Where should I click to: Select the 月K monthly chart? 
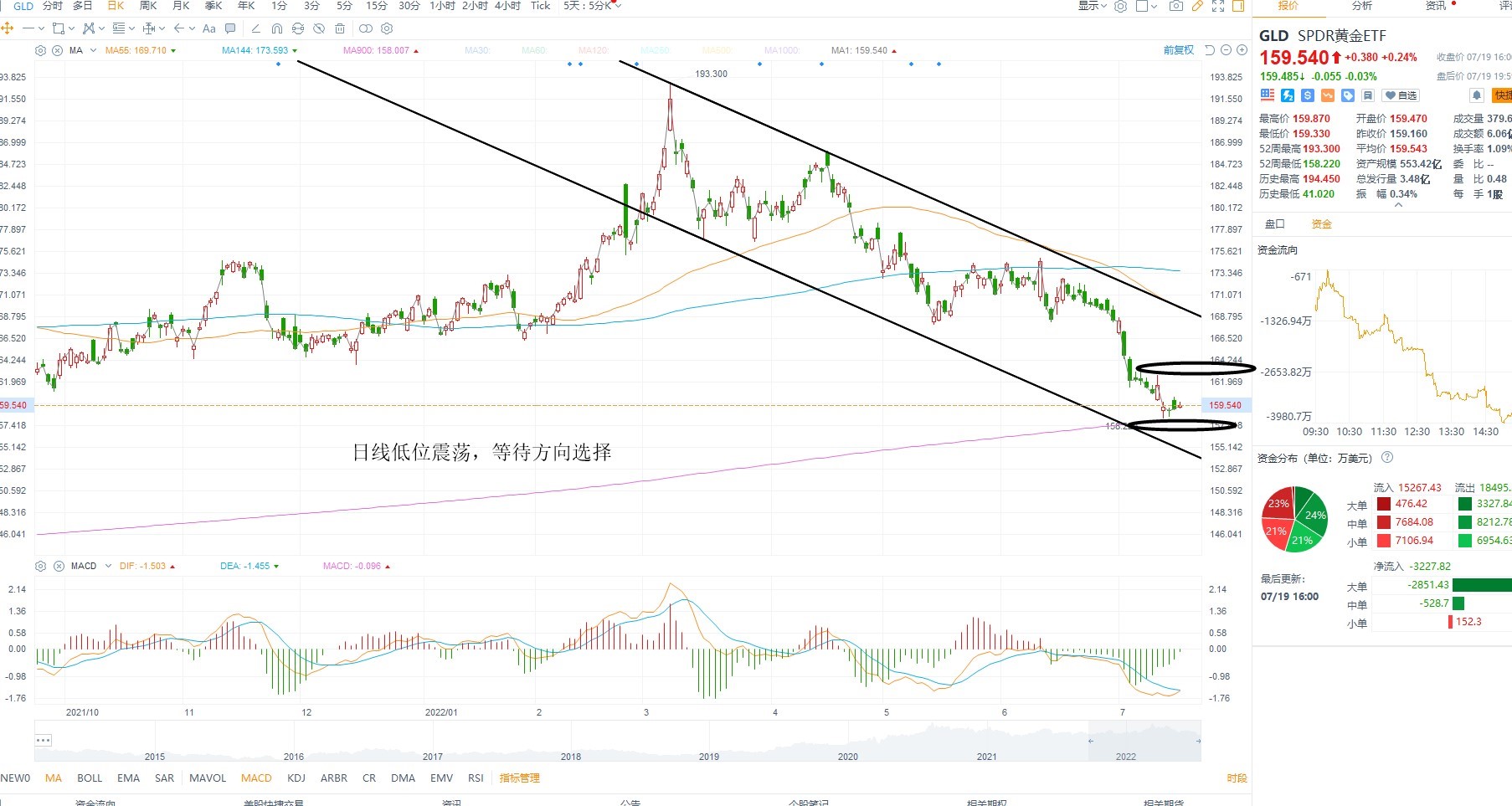coord(181,6)
